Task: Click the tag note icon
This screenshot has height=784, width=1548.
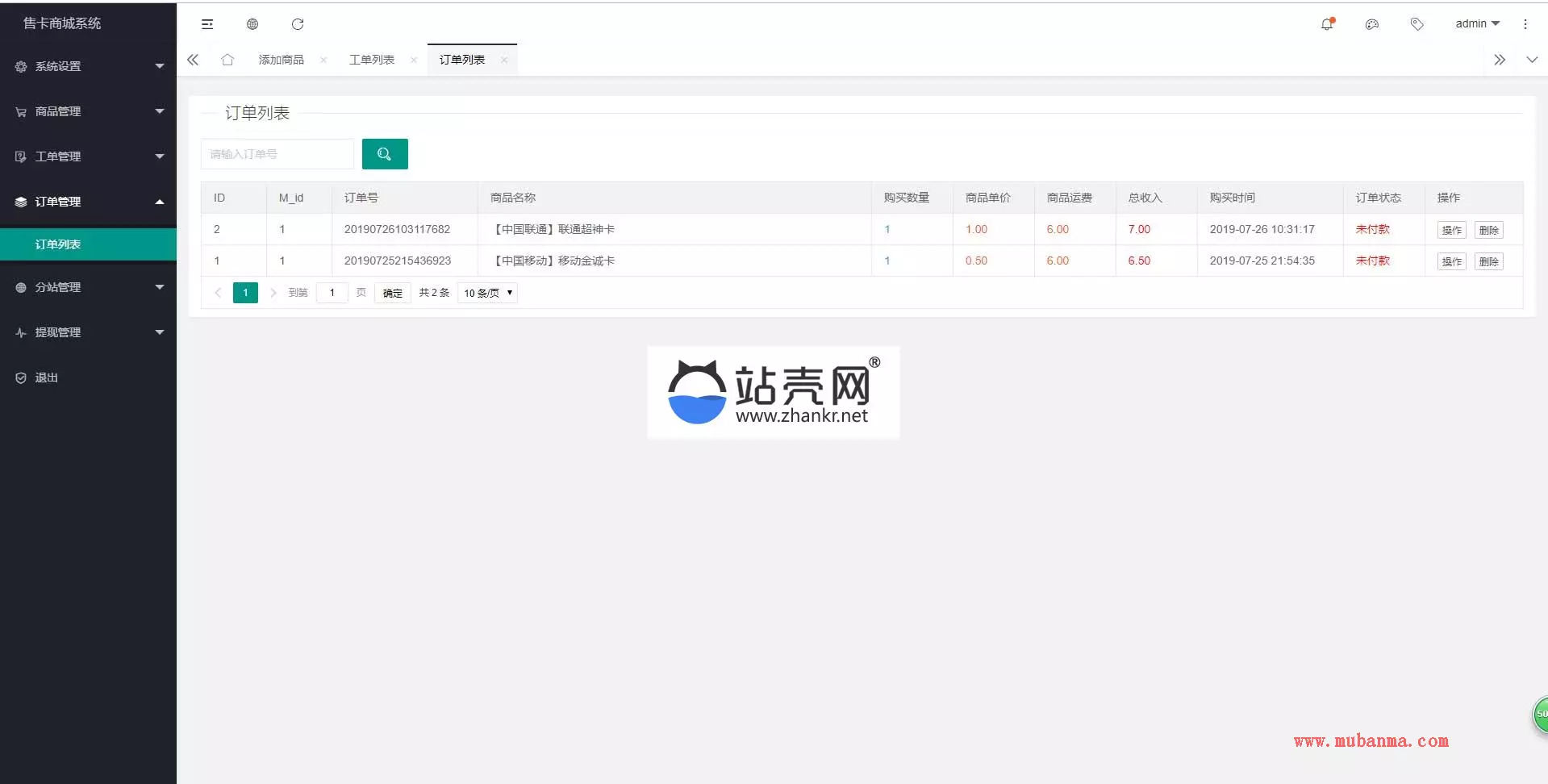Action: pyautogui.click(x=1417, y=24)
